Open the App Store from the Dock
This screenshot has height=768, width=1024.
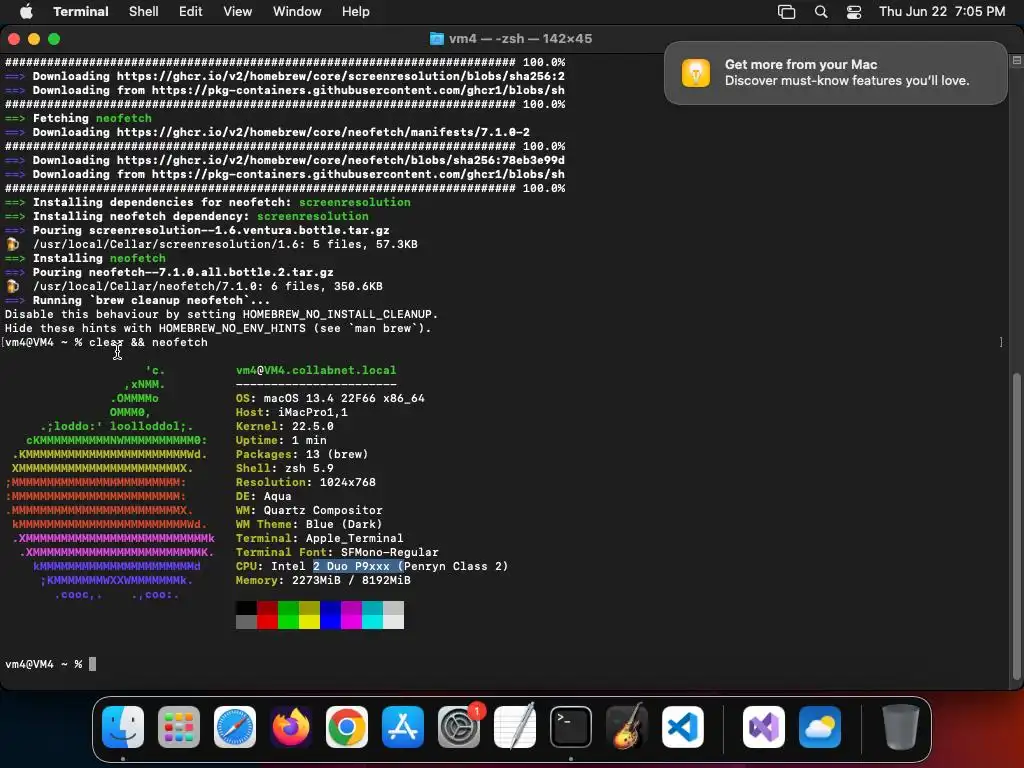[x=403, y=727]
